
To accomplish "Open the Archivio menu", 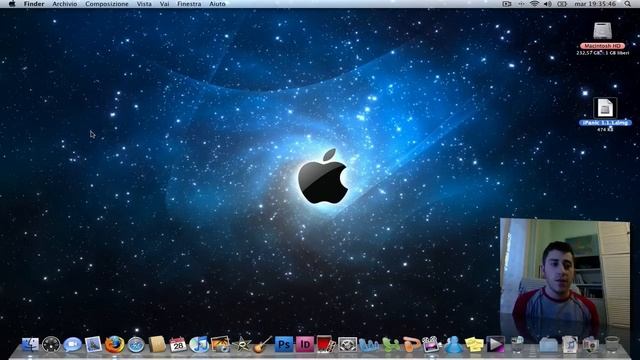I will coord(64,4).
